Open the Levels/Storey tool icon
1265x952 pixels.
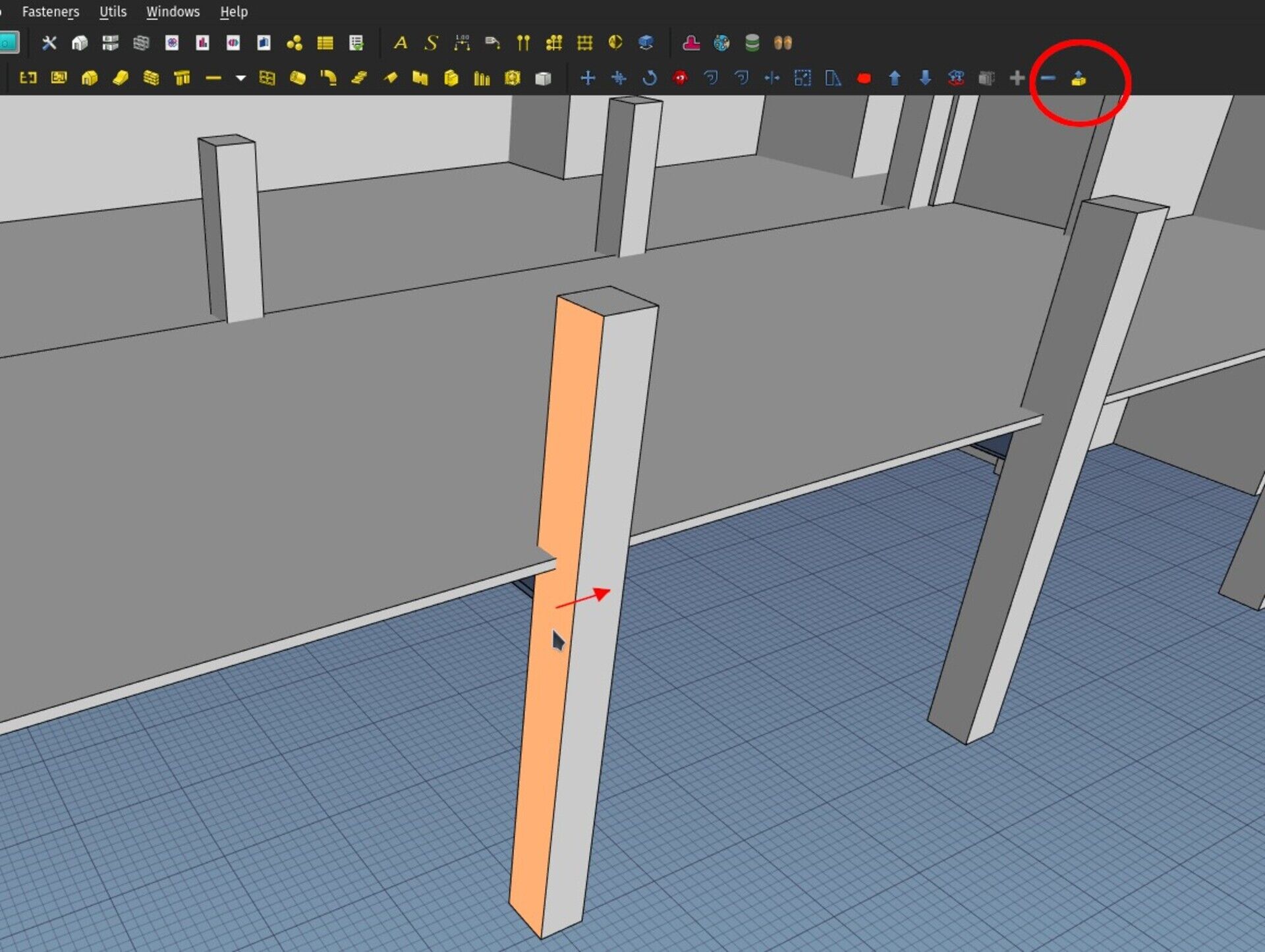[x=59, y=78]
